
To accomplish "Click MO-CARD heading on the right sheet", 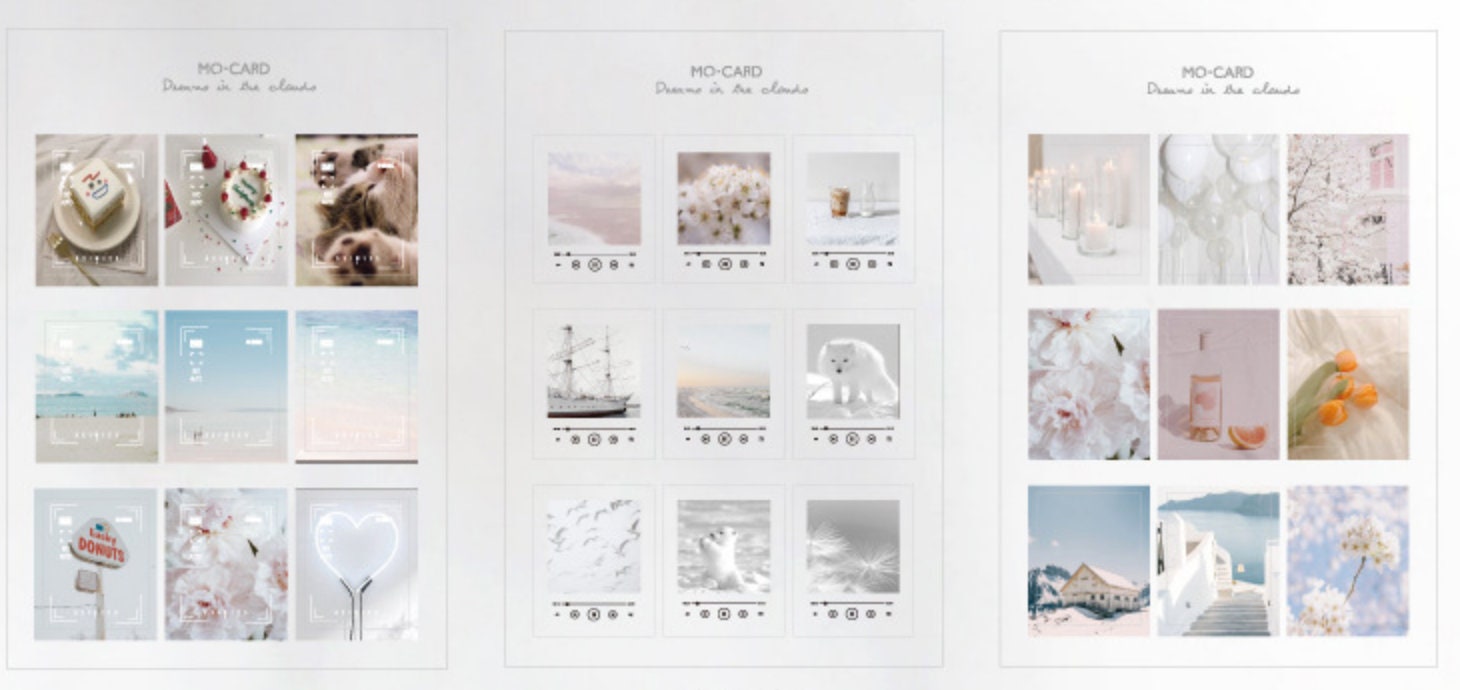I will 1217,72.
